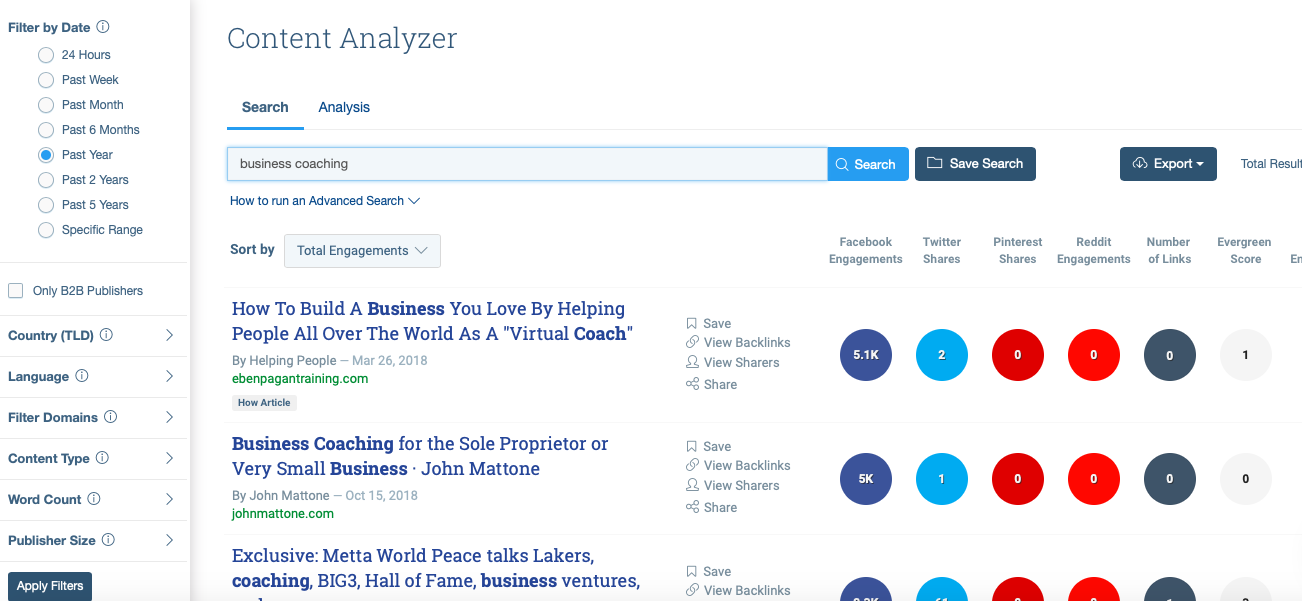Expand the Filter Domains chevron
Image resolution: width=1302 pixels, height=601 pixels.
[x=169, y=417]
